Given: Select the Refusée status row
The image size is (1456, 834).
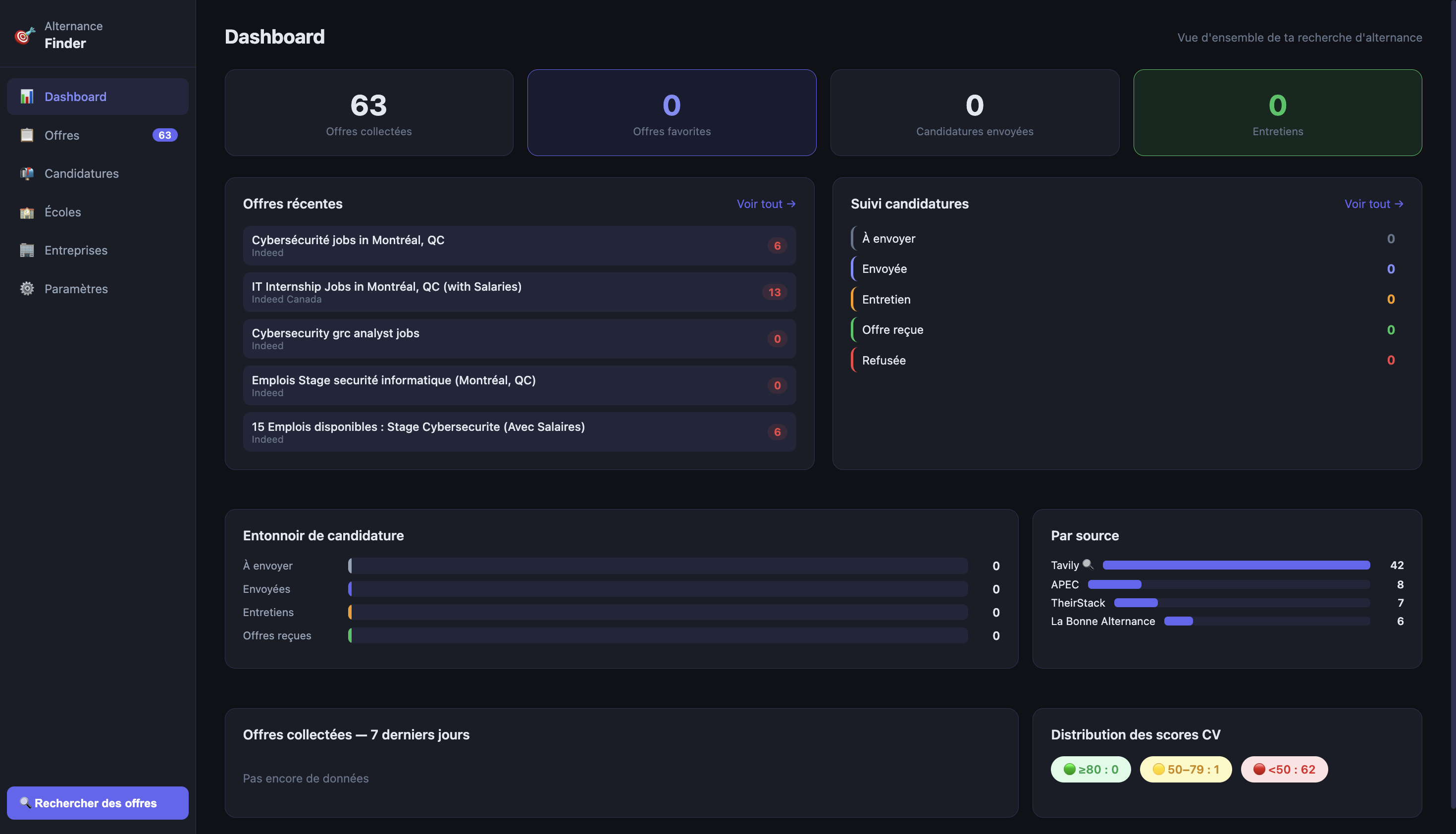Looking at the screenshot, I should tap(1127, 360).
